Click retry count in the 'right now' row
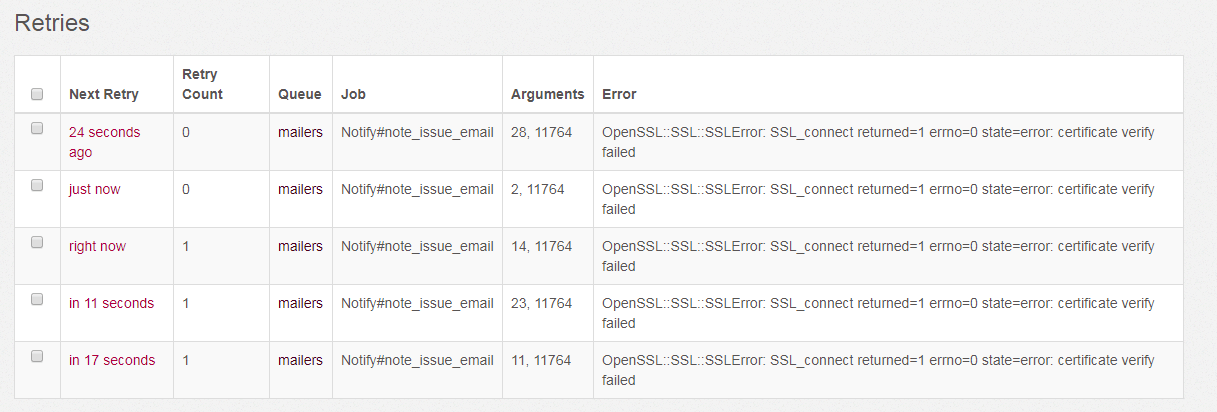Viewport: 1217px width, 412px height. click(x=186, y=246)
